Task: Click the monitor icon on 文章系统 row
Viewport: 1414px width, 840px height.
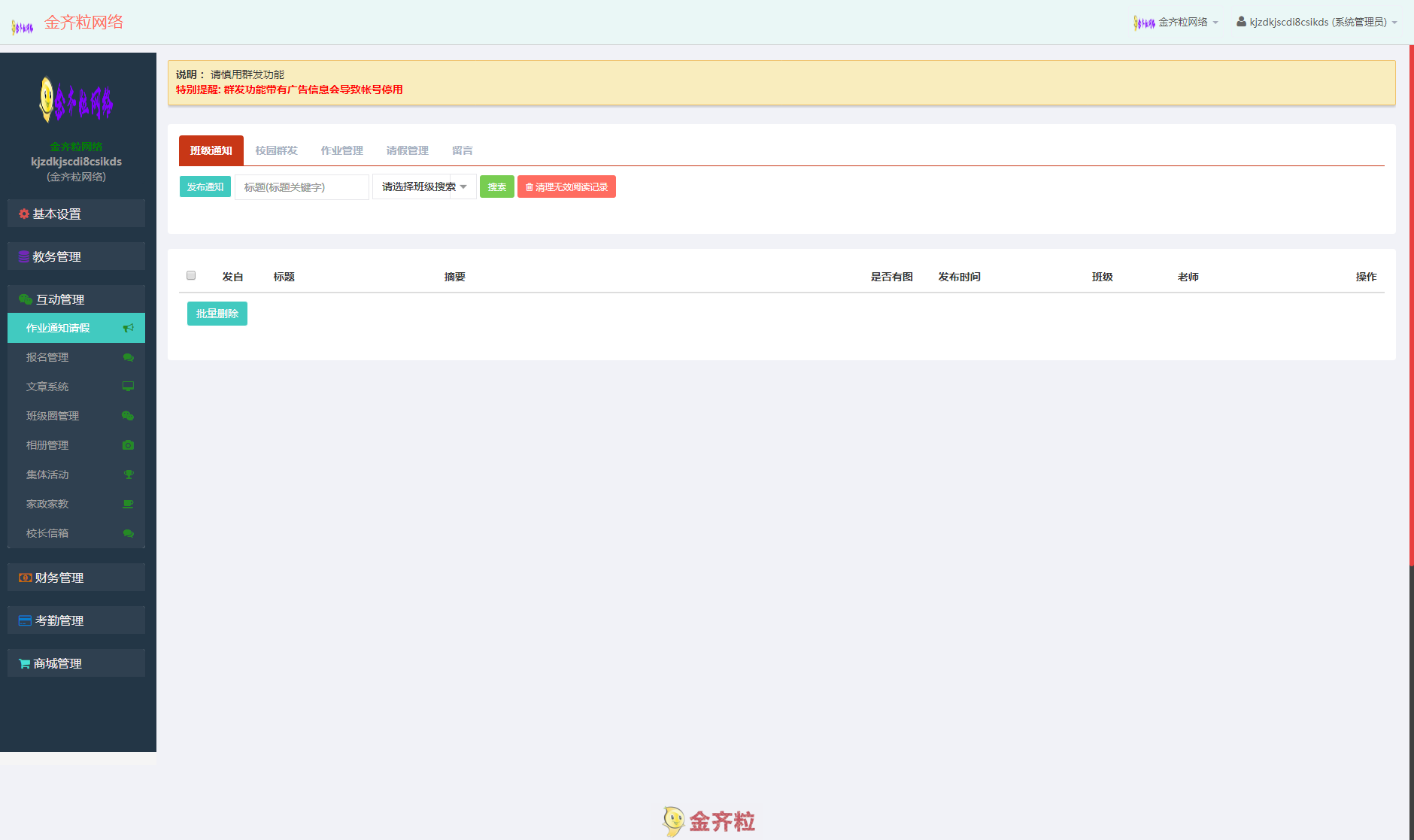Action: coord(129,387)
